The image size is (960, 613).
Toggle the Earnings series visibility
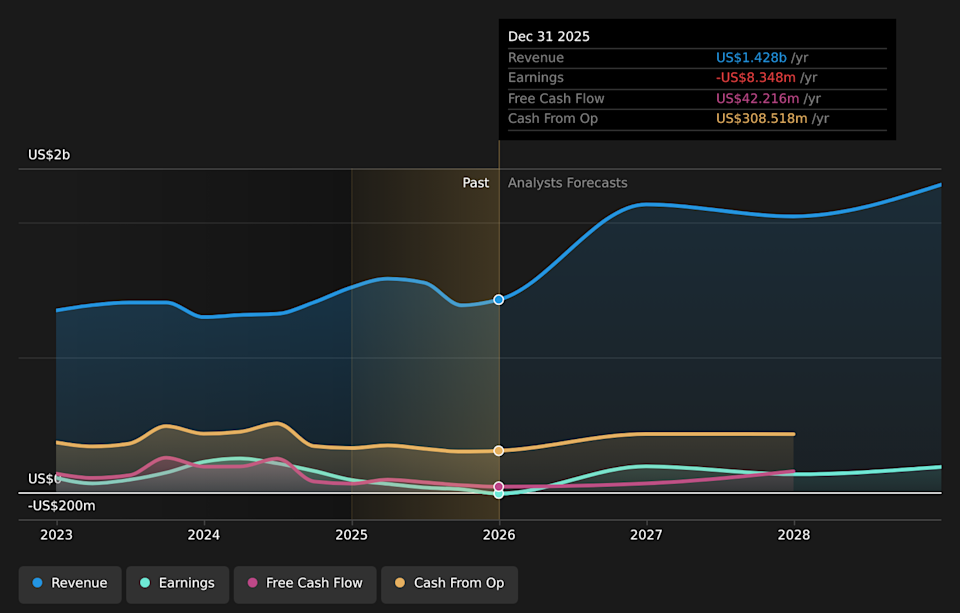(177, 583)
